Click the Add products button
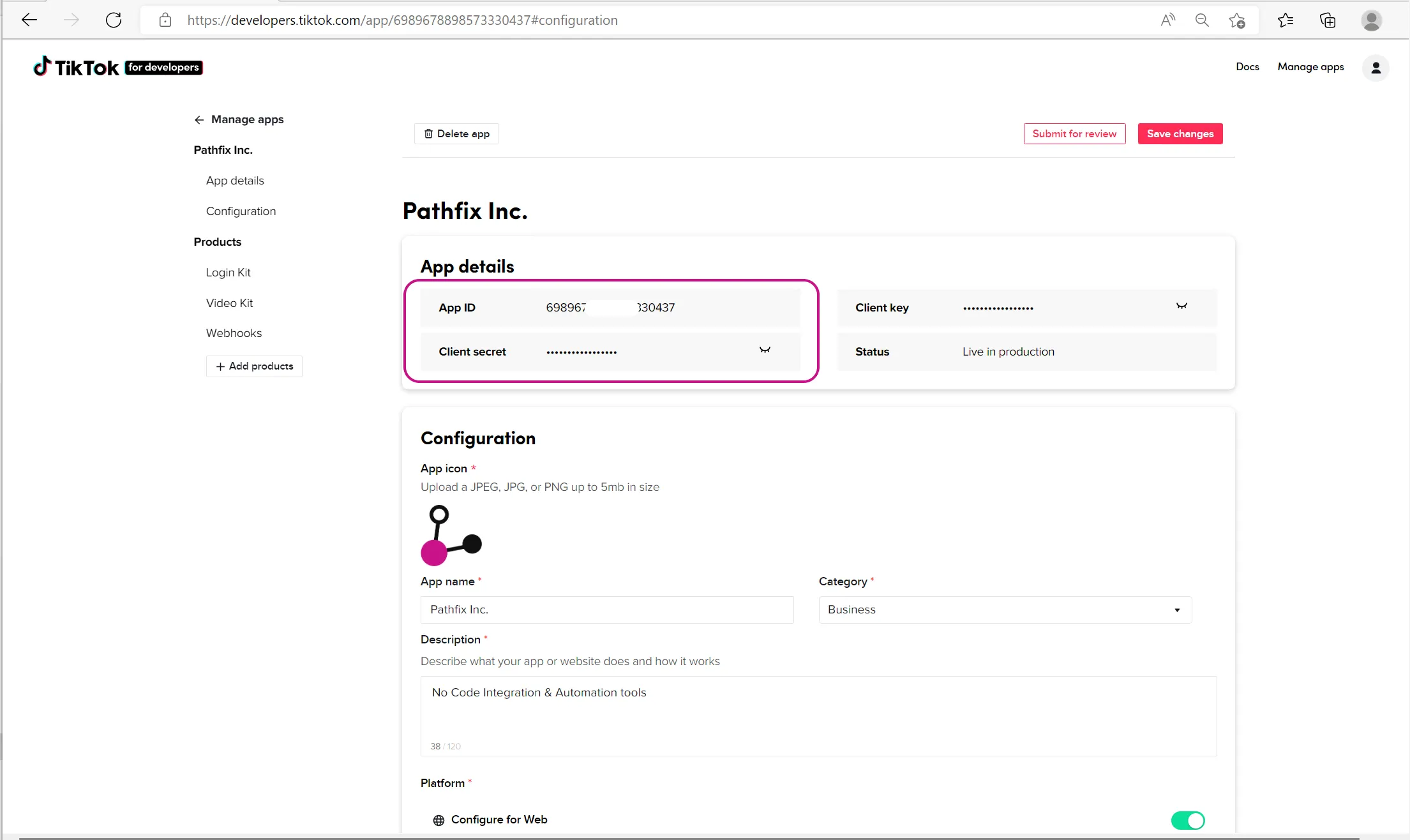1410x840 pixels. [x=254, y=366]
